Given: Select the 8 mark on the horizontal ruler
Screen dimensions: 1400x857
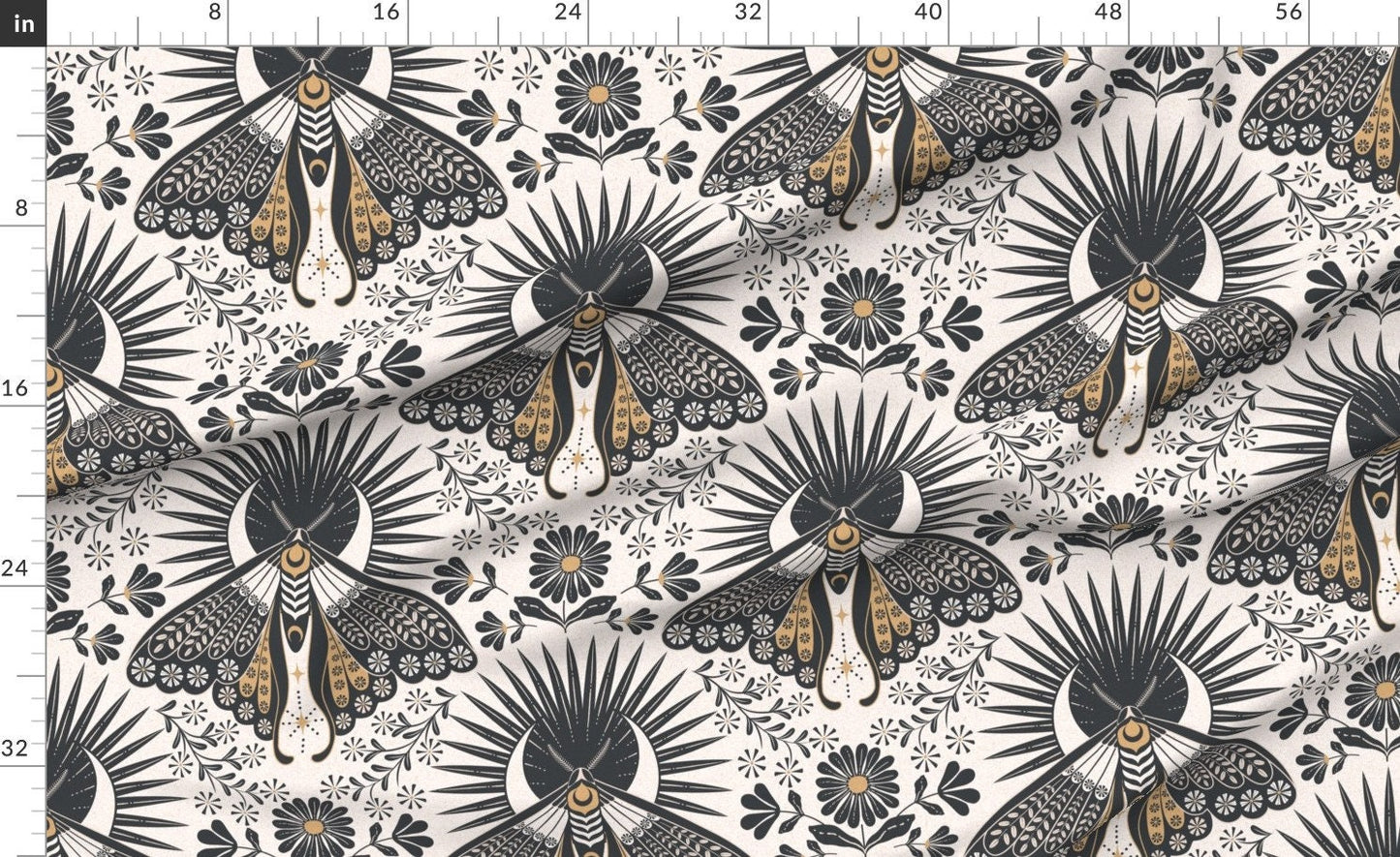Looking at the screenshot, I should (215, 13).
